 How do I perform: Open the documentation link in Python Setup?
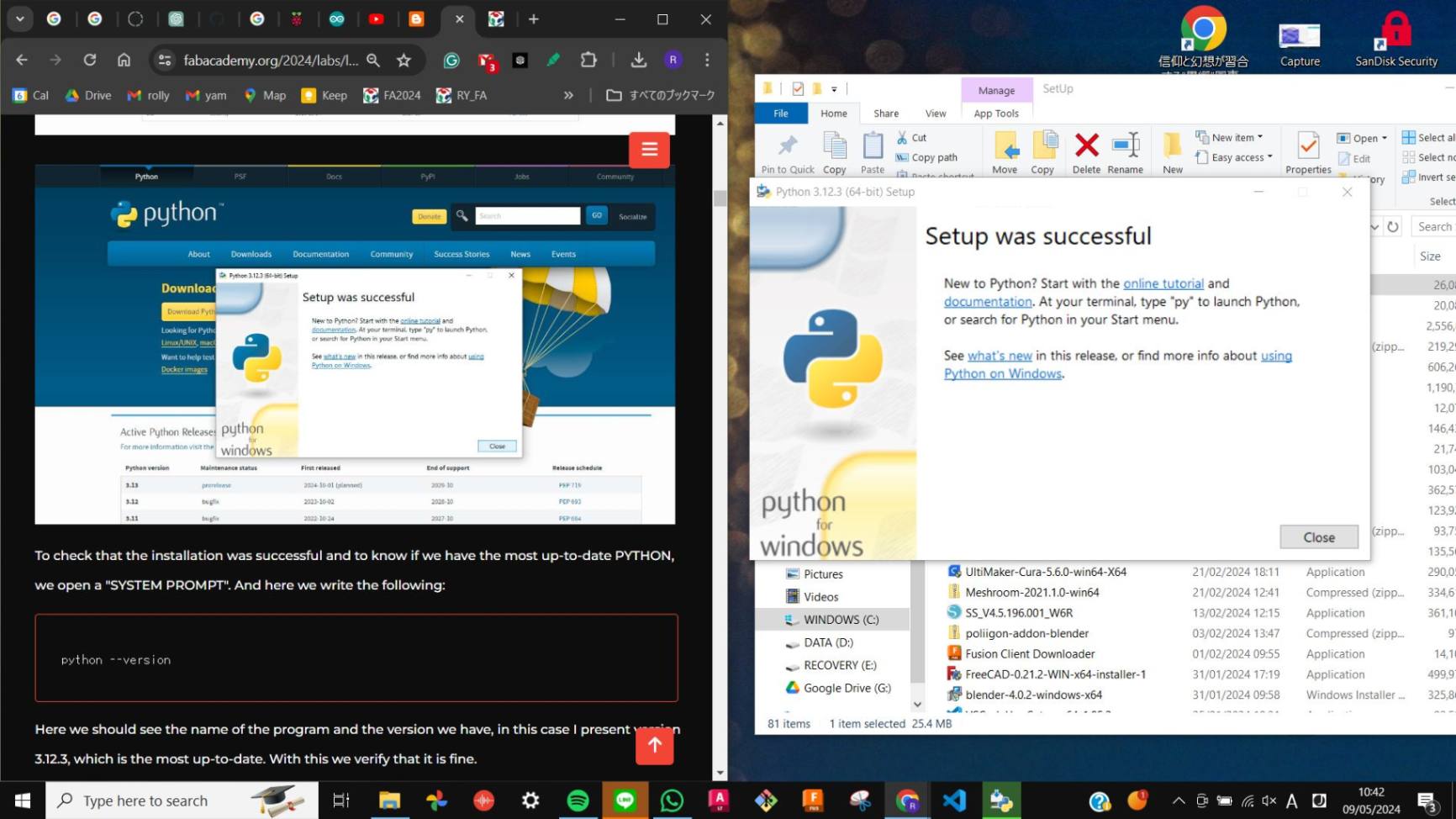pyautogui.click(x=988, y=302)
